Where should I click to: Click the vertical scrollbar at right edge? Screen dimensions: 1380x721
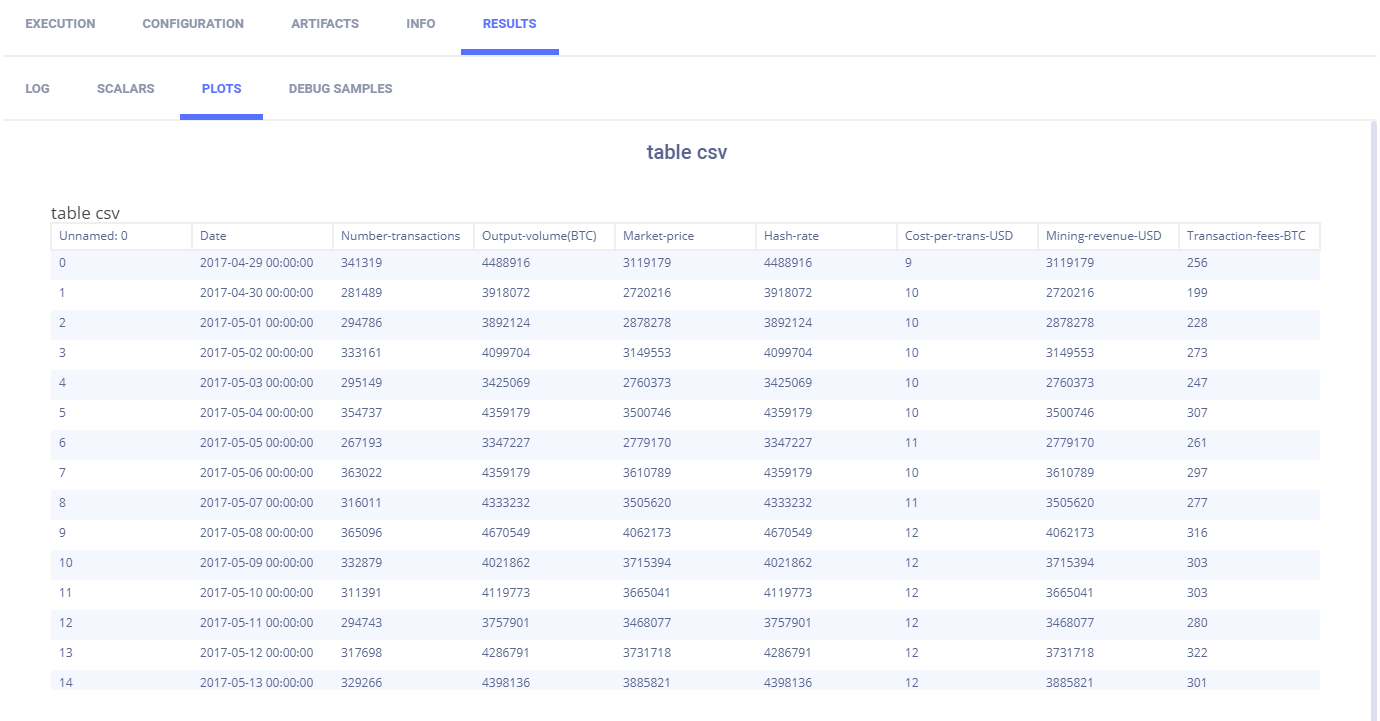coord(1372,400)
